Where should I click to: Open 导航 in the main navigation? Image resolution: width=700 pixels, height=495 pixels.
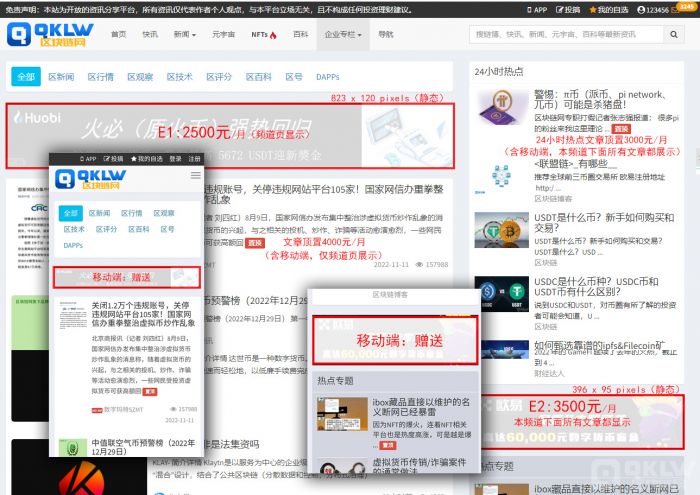pos(386,34)
